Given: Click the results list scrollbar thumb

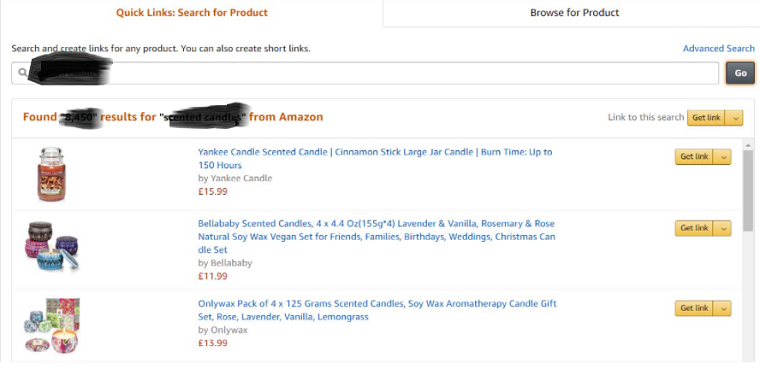Looking at the screenshot, I should coord(748,193).
